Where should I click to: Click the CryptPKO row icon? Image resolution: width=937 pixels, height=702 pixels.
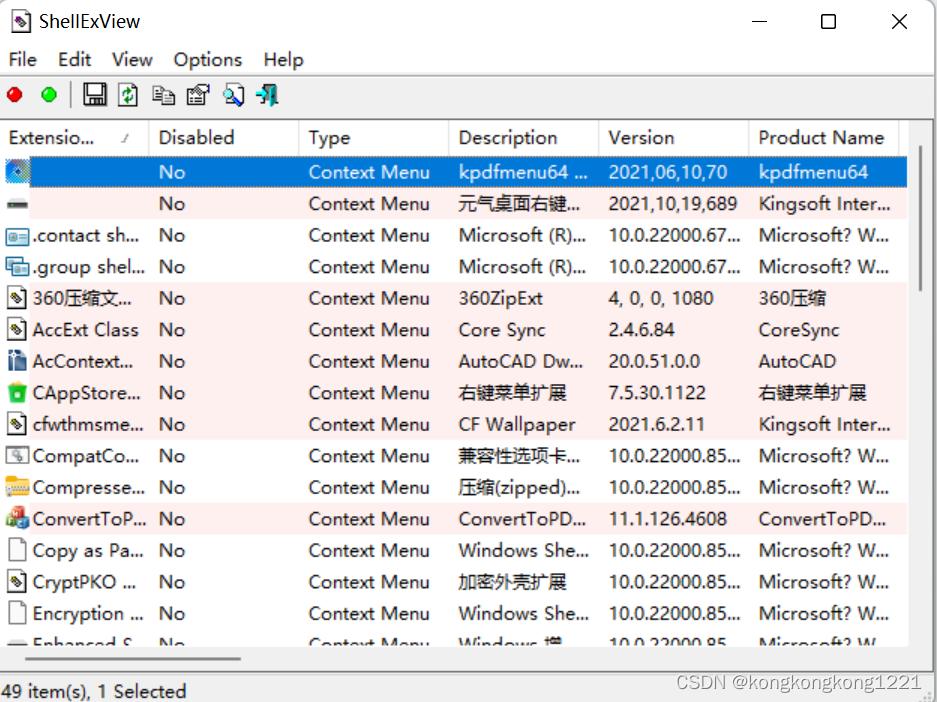click(17, 581)
